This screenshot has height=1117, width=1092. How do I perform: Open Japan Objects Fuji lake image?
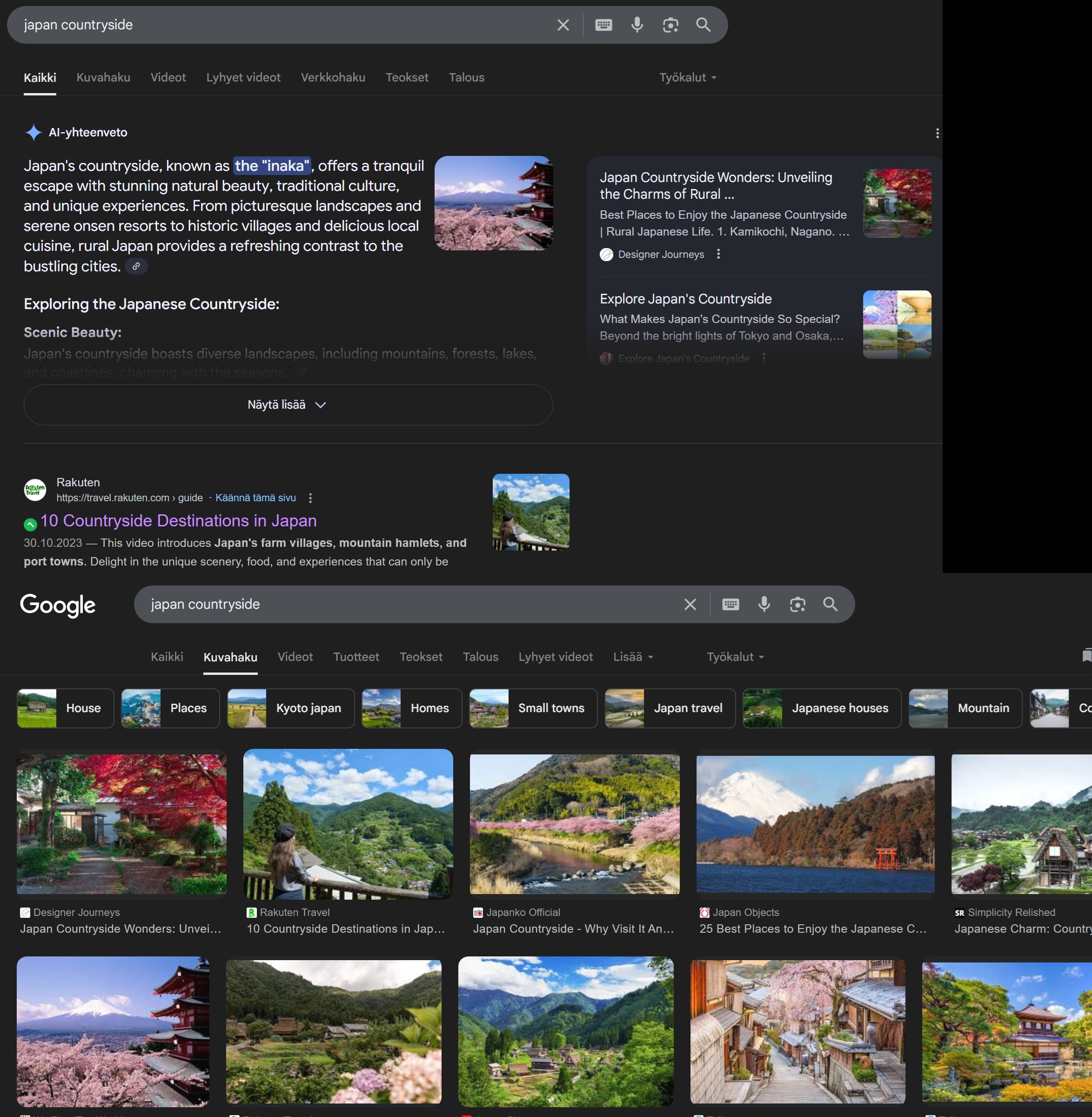(816, 824)
